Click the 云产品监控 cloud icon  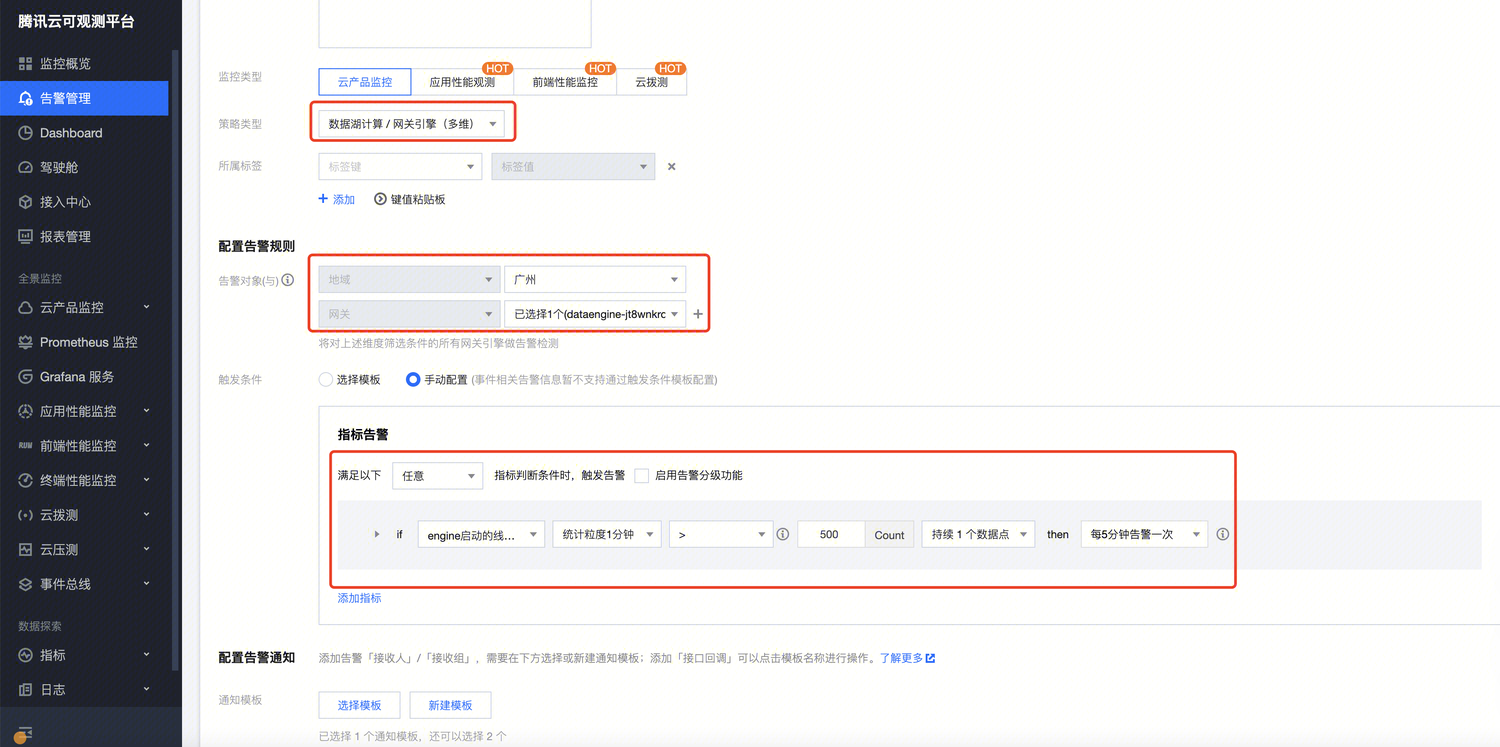point(26,307)
